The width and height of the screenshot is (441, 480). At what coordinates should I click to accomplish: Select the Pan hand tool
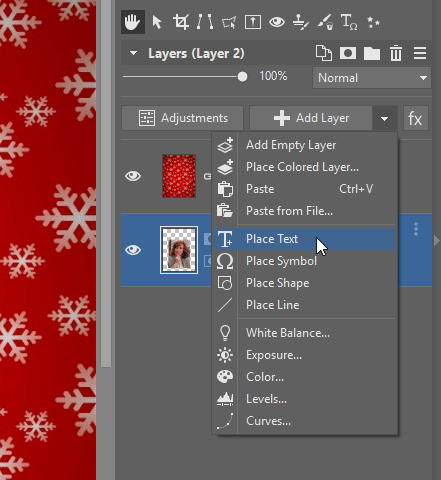tap(133, 22)
